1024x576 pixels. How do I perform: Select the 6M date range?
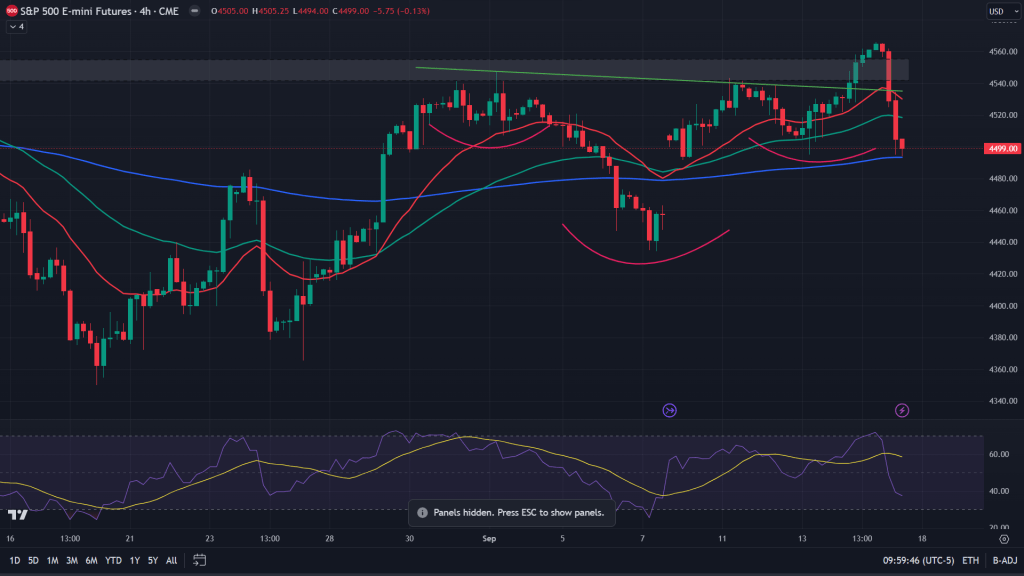click(90, 560)
